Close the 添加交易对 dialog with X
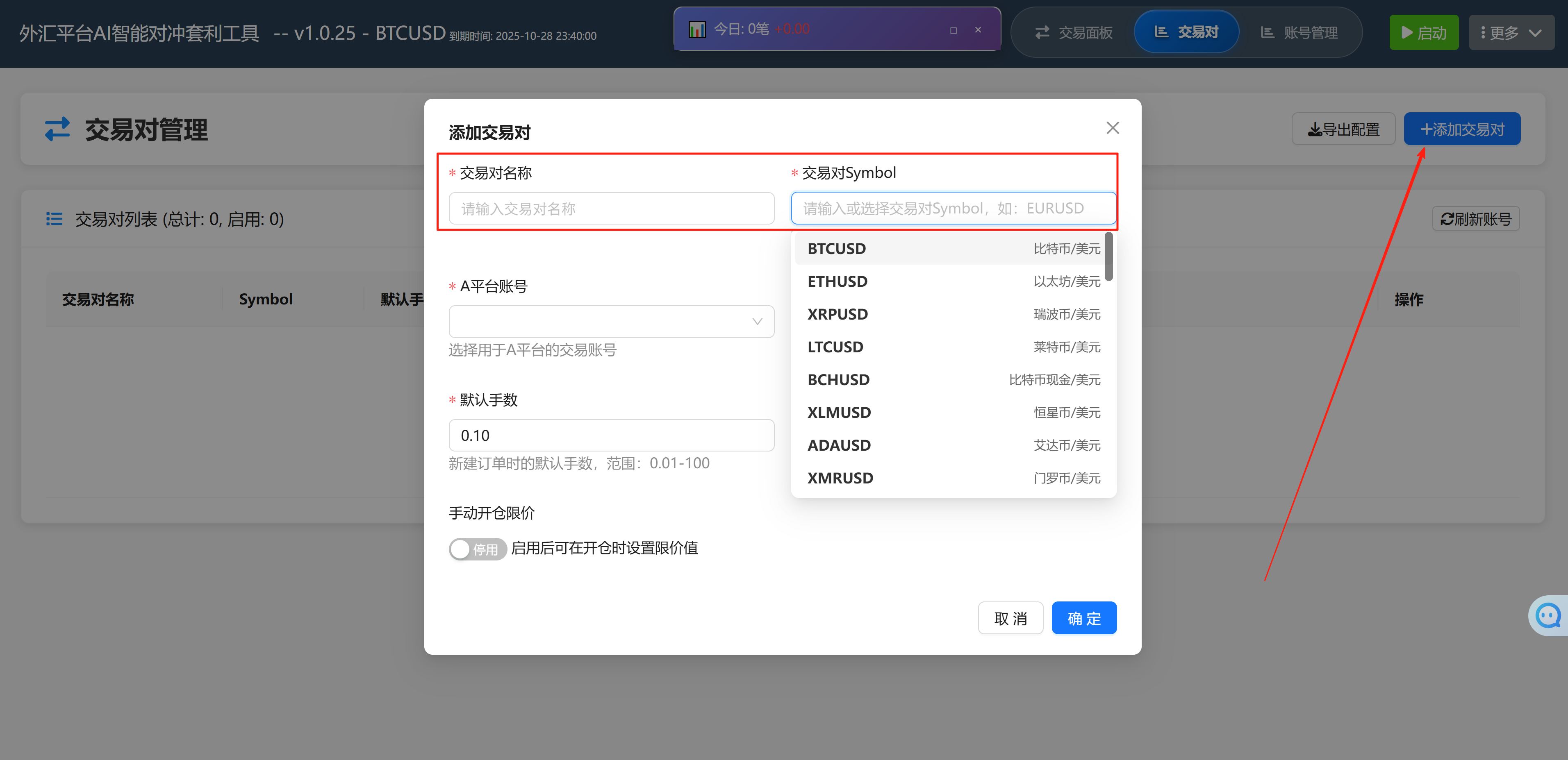This screenshot has height=760, width=1568. click(1112, 128)
